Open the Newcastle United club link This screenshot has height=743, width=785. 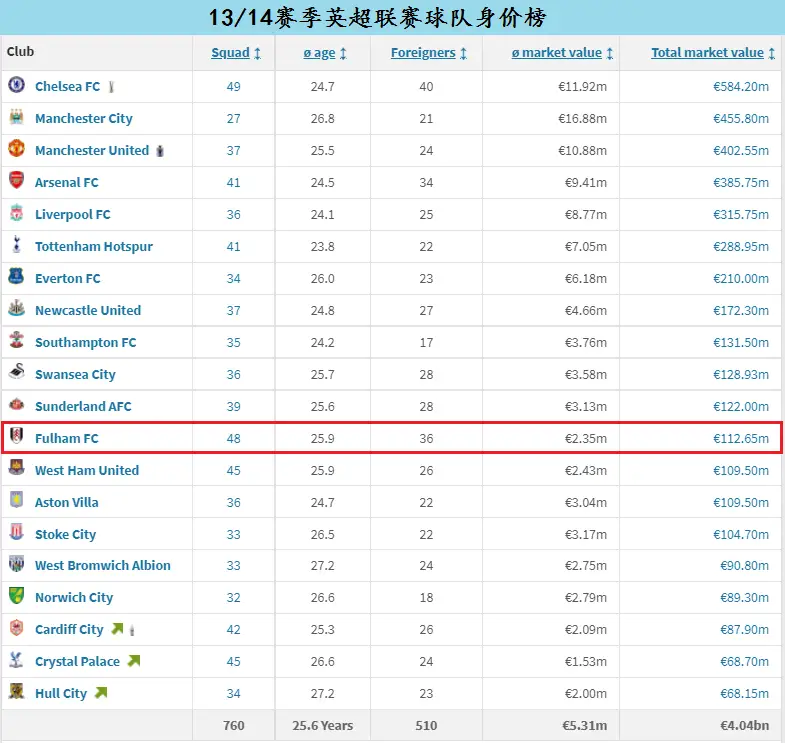[88, 310]
